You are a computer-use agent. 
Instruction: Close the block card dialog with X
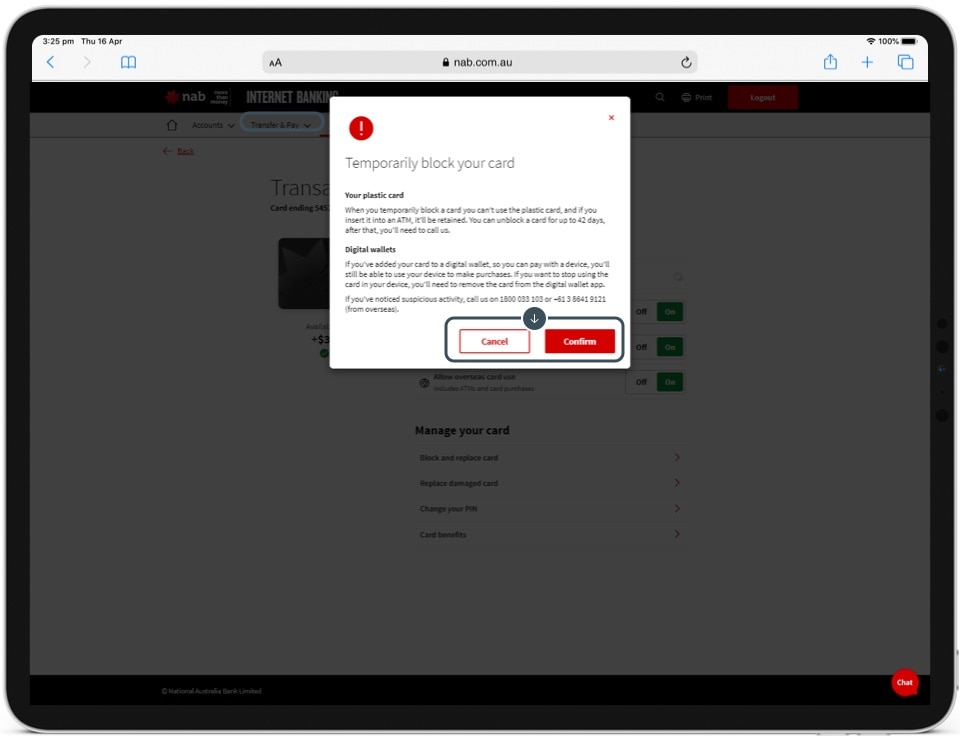[x=611, y=118]
